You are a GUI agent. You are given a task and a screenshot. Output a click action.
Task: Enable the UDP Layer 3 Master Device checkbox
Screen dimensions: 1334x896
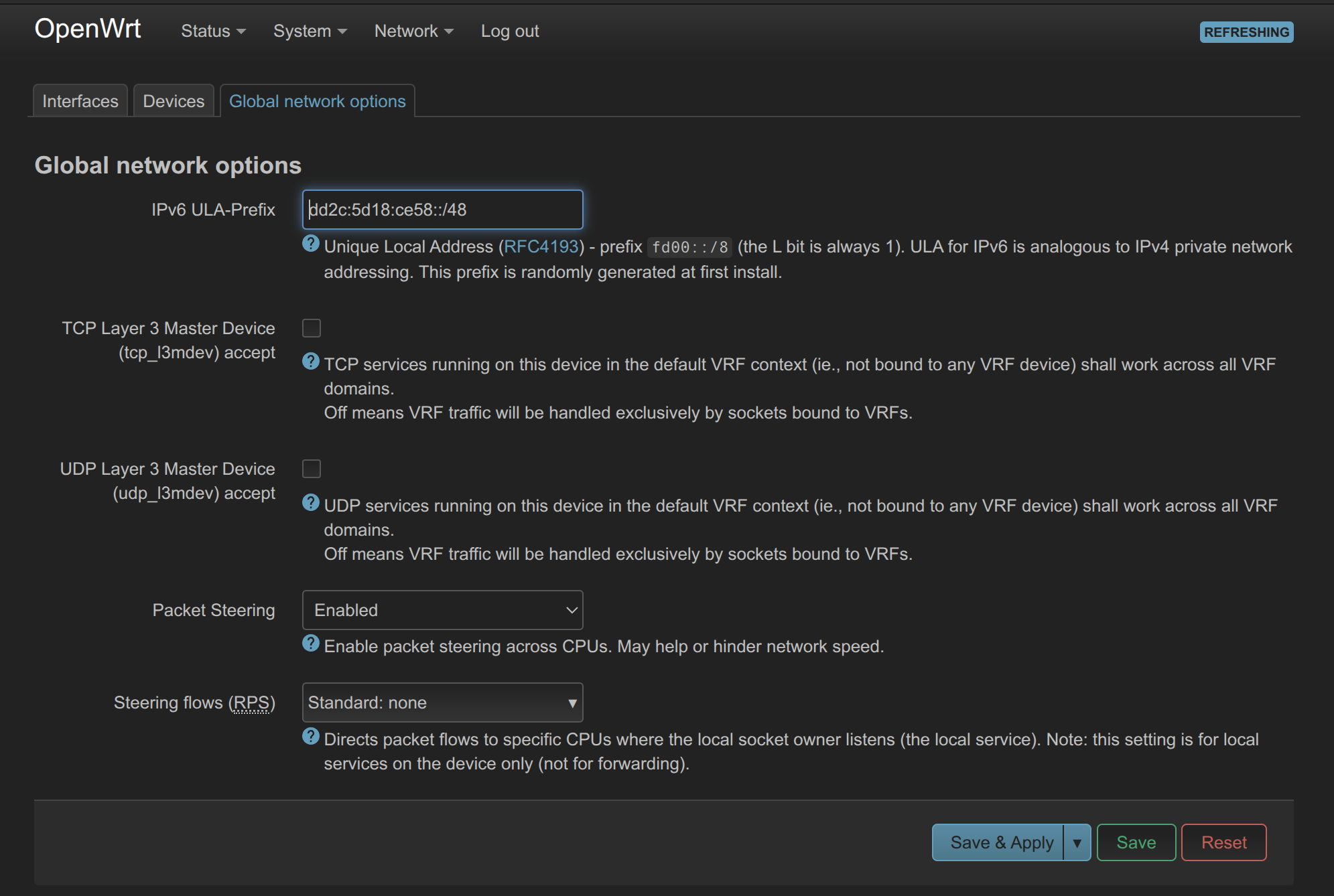click(x=312, y=469)
